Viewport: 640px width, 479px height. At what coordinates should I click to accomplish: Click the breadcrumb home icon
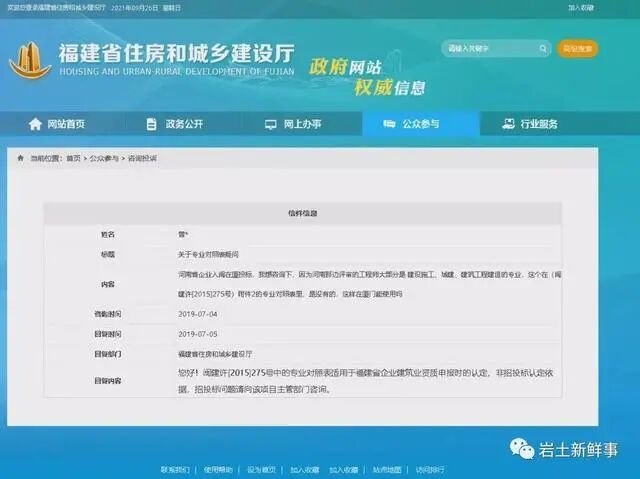click(20, 158)
